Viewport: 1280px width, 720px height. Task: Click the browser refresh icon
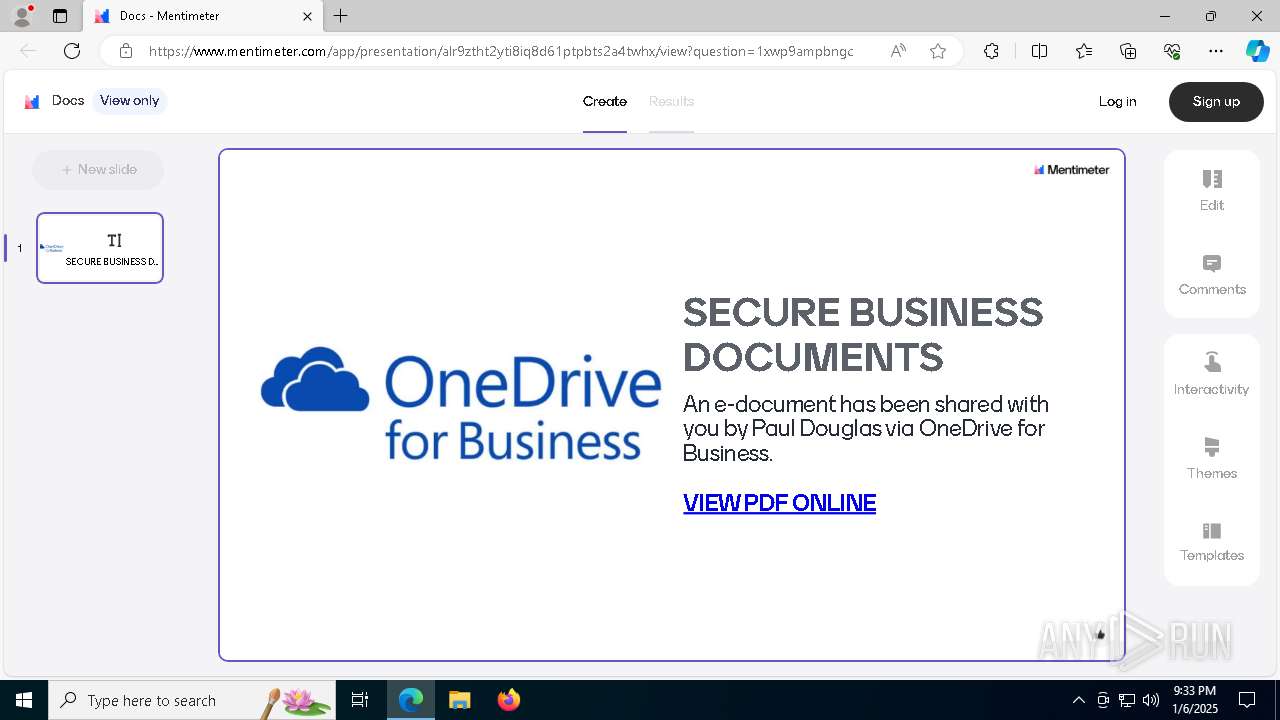(72, 51)
